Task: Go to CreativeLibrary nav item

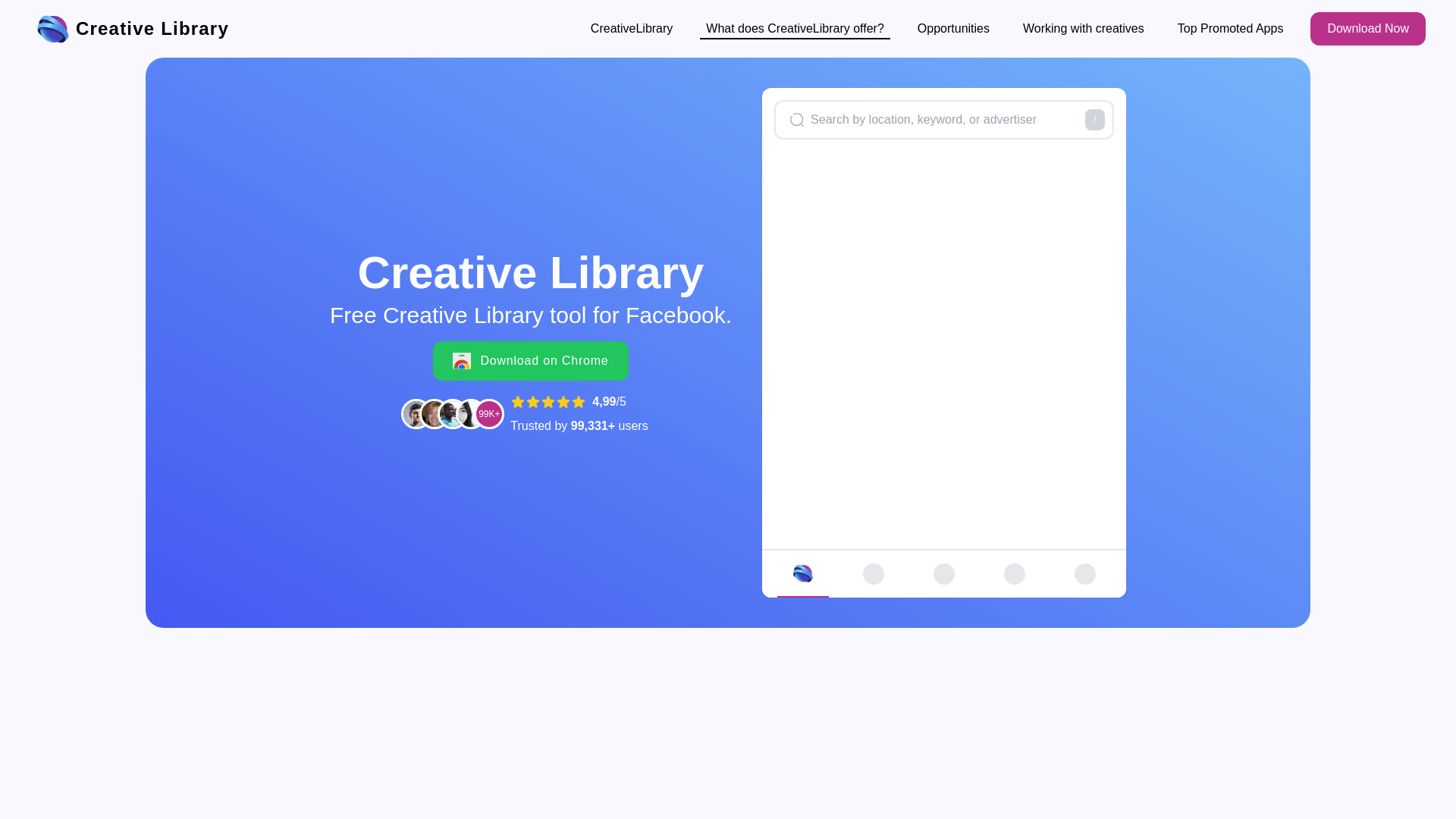Action: click(631, 29)
